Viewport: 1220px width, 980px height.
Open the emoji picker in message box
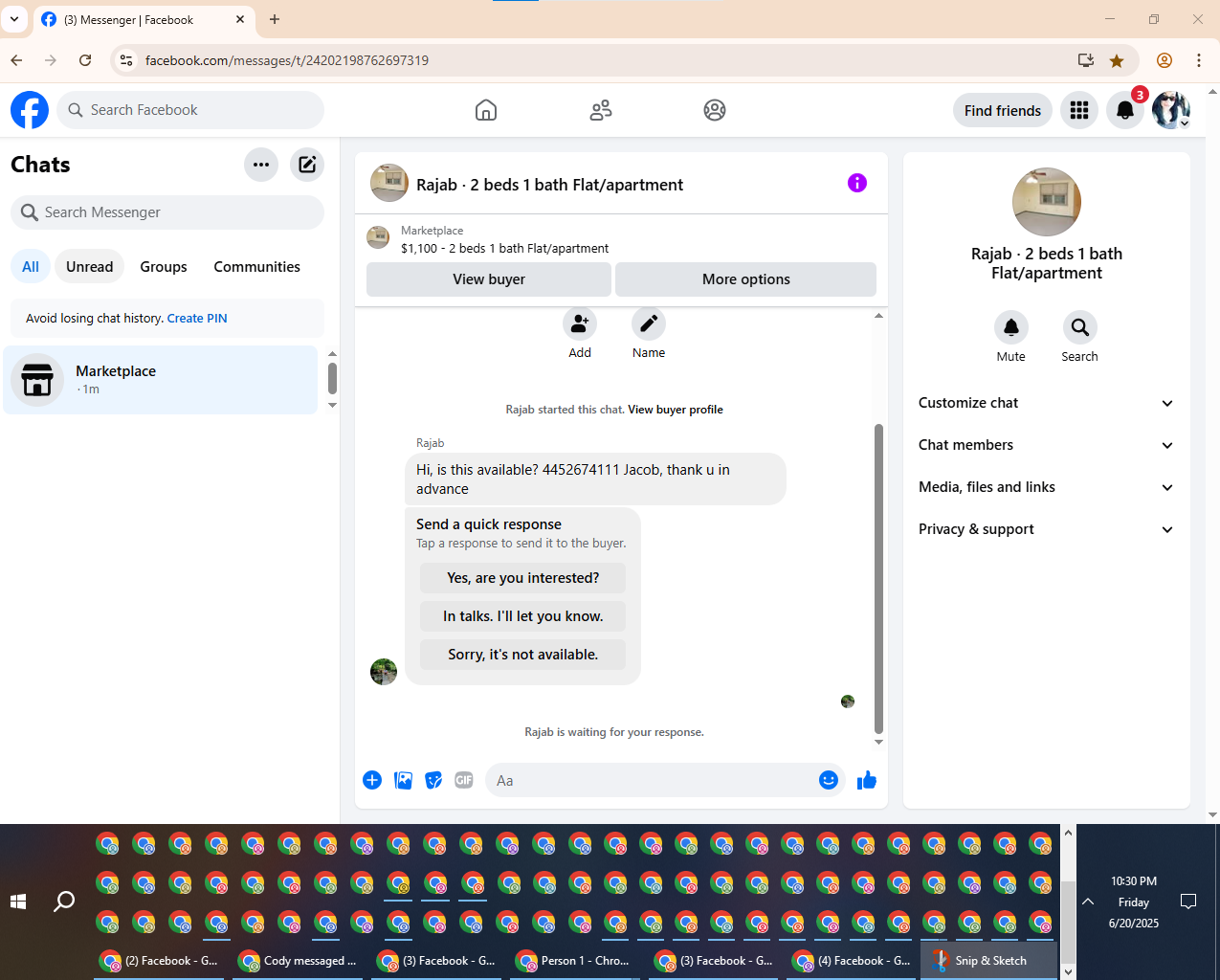[x=829, y=780]
